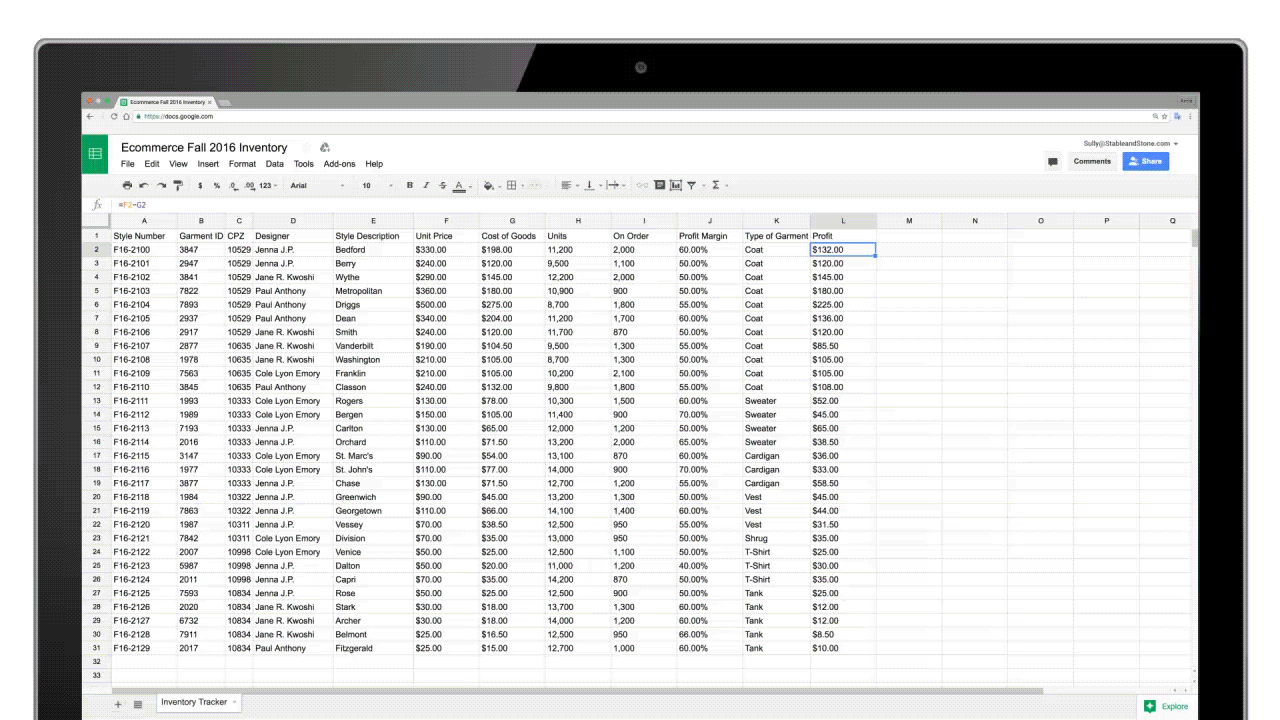The width and height of the screenshot is (1280, 720).
Task: Open the fill color picker
Action: pyautogui.click(x=489, y=185)
